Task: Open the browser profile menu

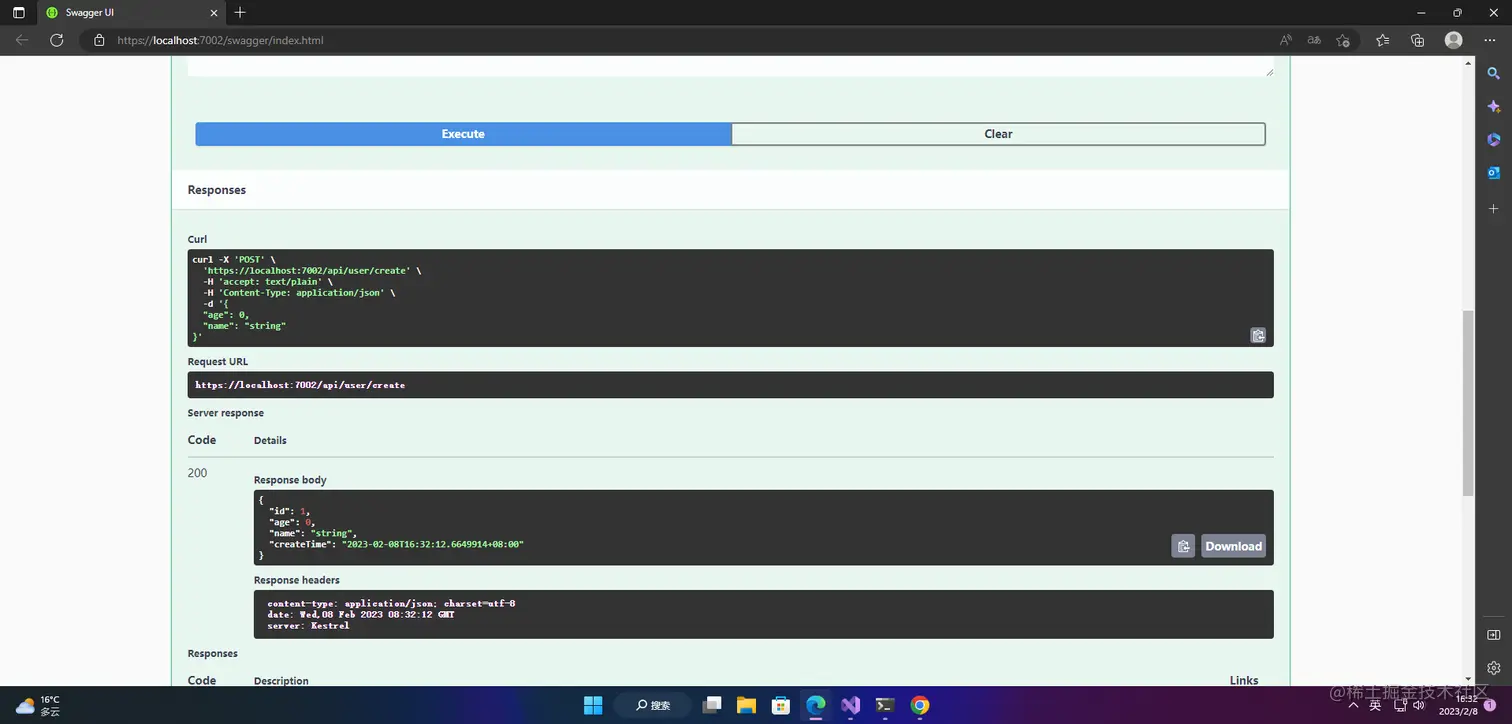Action: pos(1454,40)
